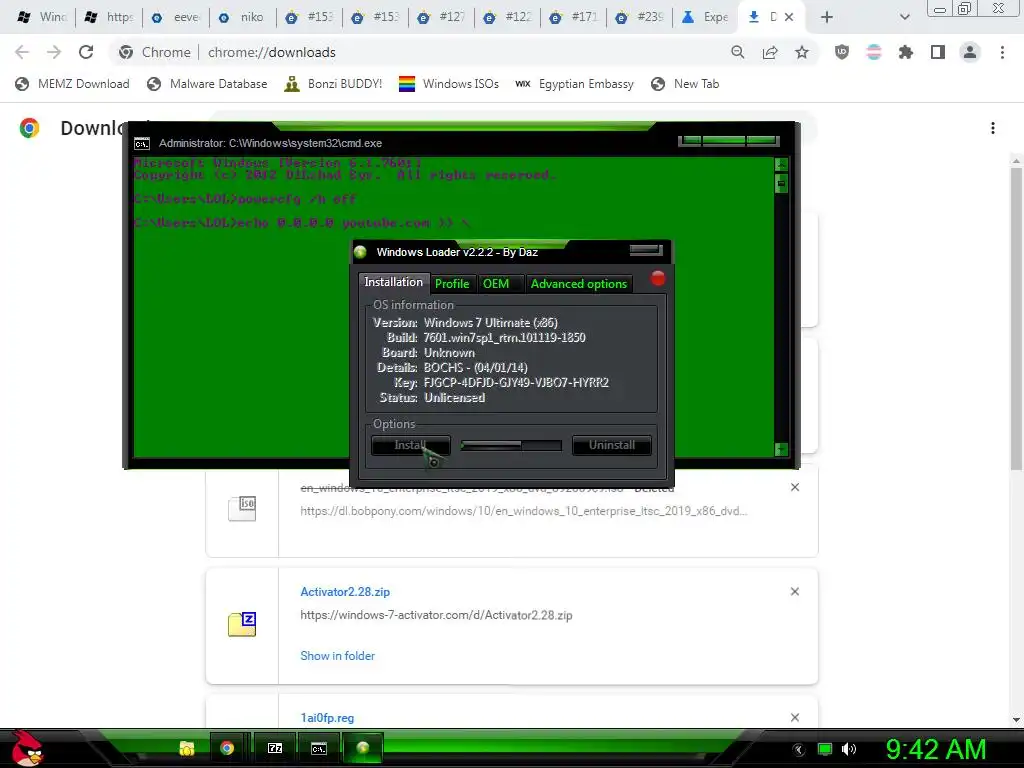Open the Extensions puzzle piece menu
The width and height of the screenshot is (1024, 768).
906,52
